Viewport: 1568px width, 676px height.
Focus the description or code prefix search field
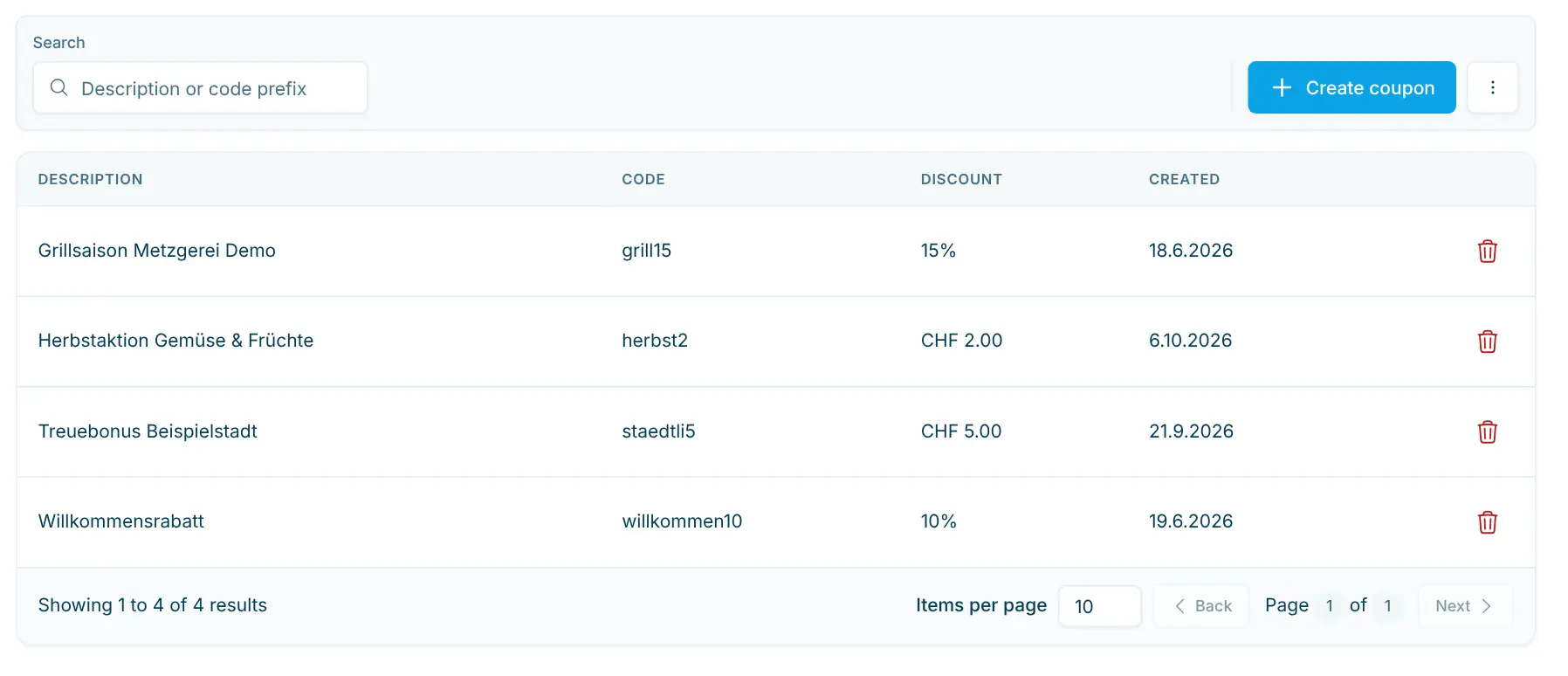tap(200, 87)
